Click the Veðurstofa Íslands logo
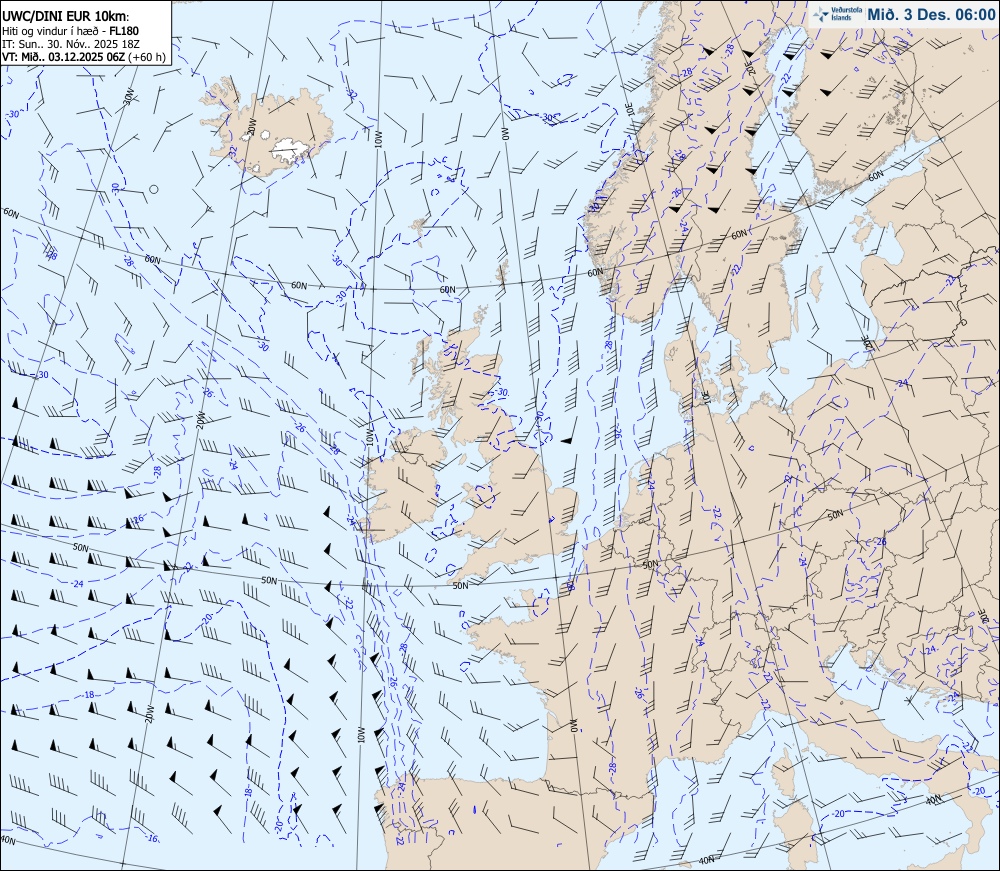The width and height of the screenshot is (1000, 871). point(836,14)
